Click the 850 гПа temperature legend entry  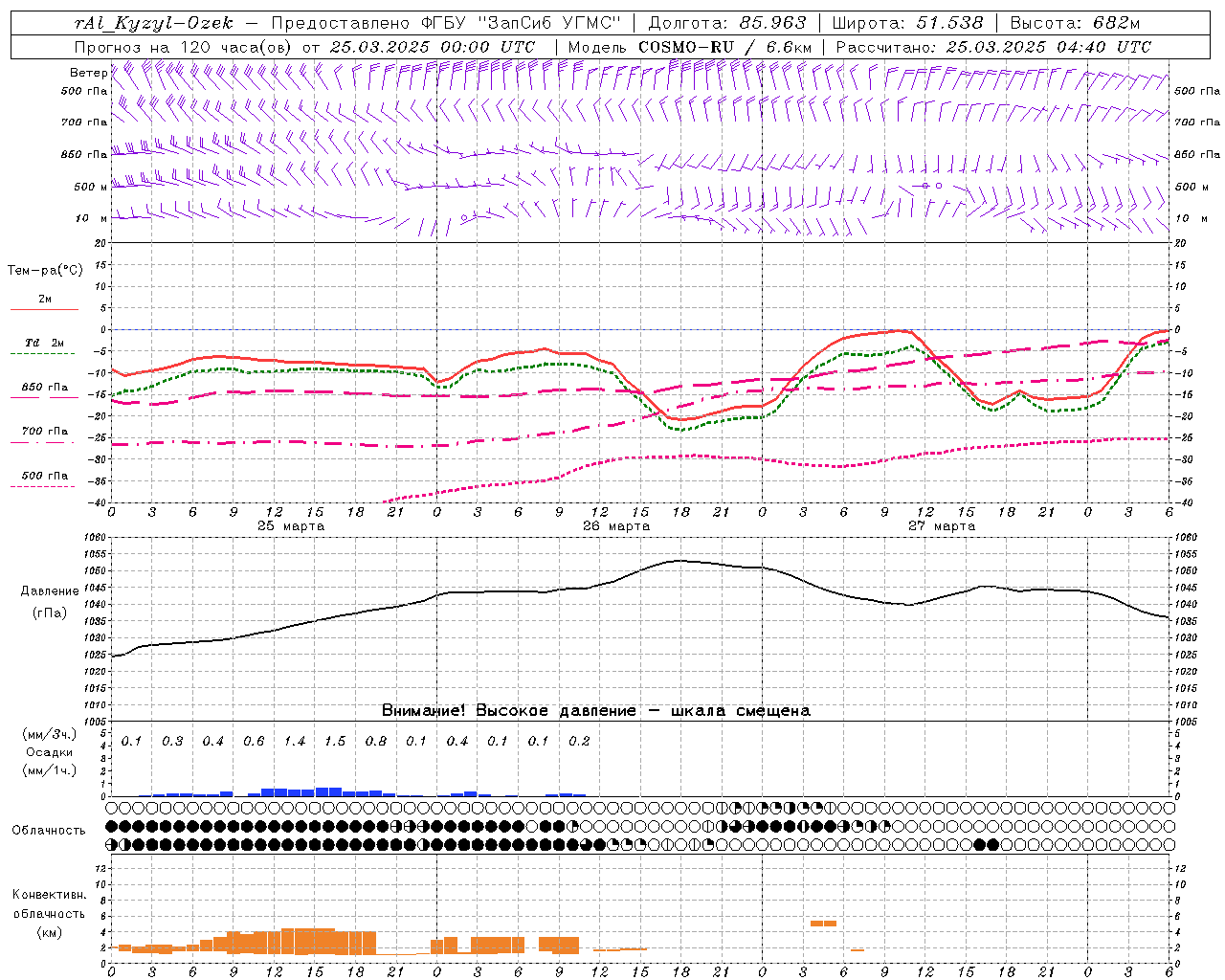click(x=45, y=388)
